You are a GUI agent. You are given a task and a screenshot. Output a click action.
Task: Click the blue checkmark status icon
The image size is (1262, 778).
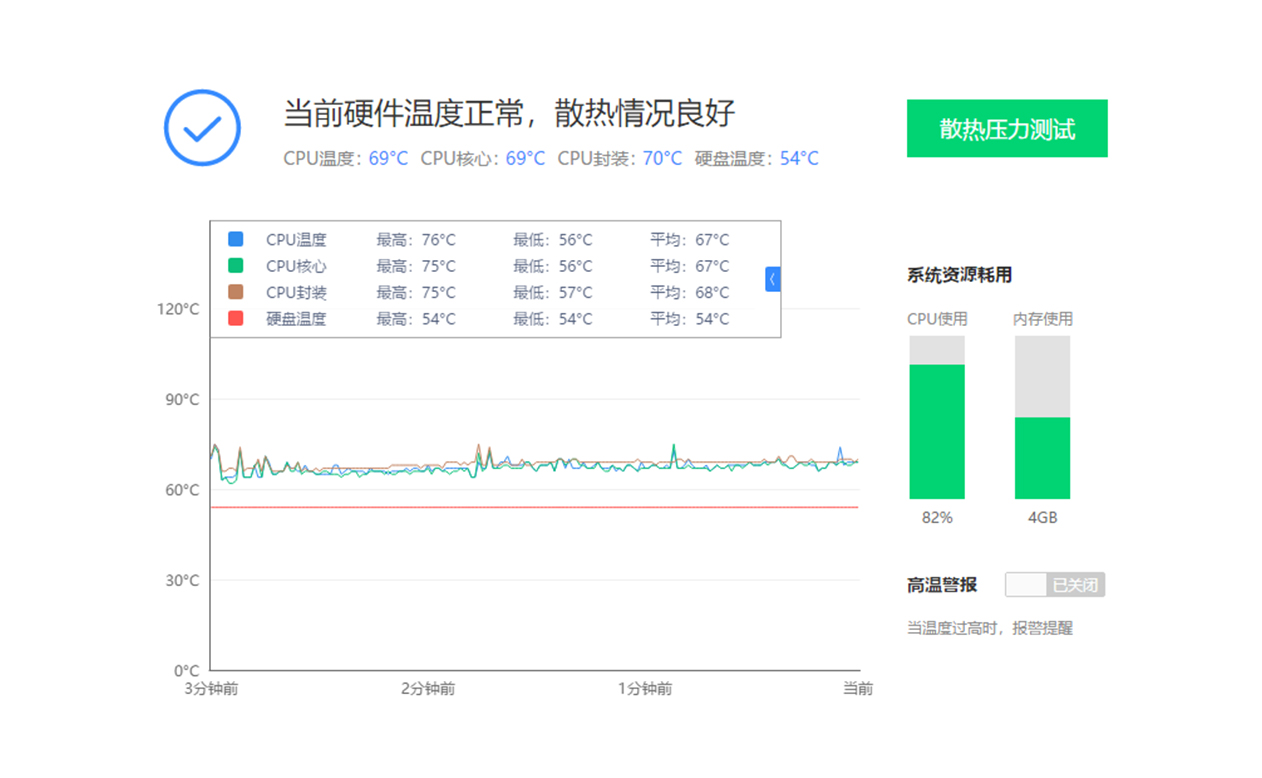pos(202,128)
